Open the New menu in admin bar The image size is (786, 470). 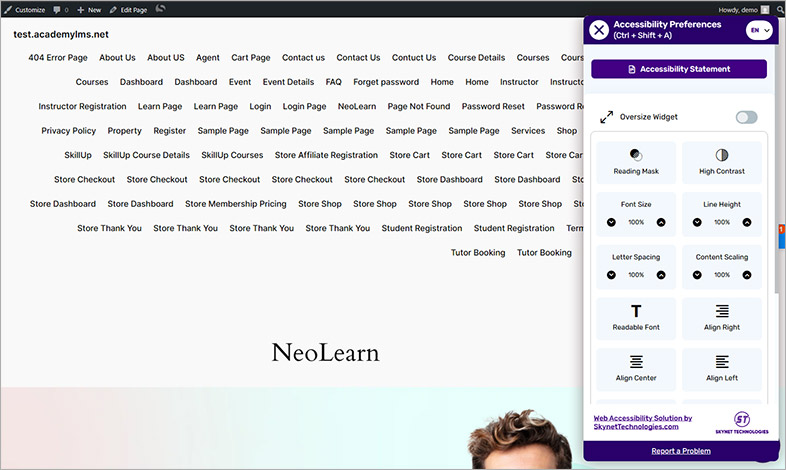pos(89,10)
